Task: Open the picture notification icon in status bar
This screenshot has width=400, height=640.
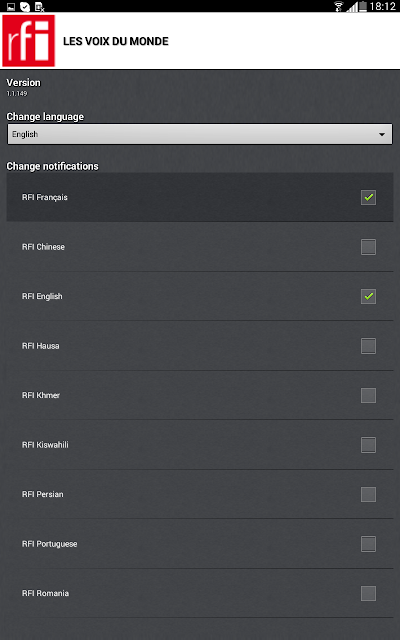Action: 11,6
